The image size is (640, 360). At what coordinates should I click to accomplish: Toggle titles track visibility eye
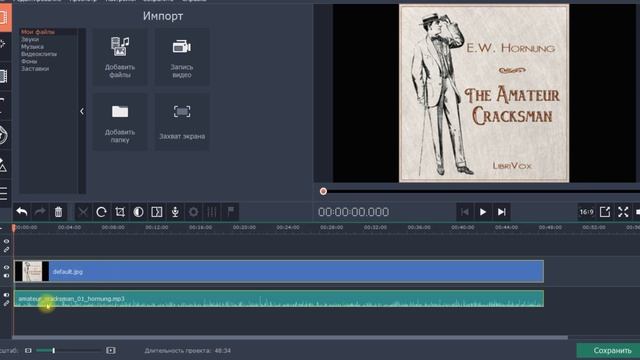click(6, 242)
